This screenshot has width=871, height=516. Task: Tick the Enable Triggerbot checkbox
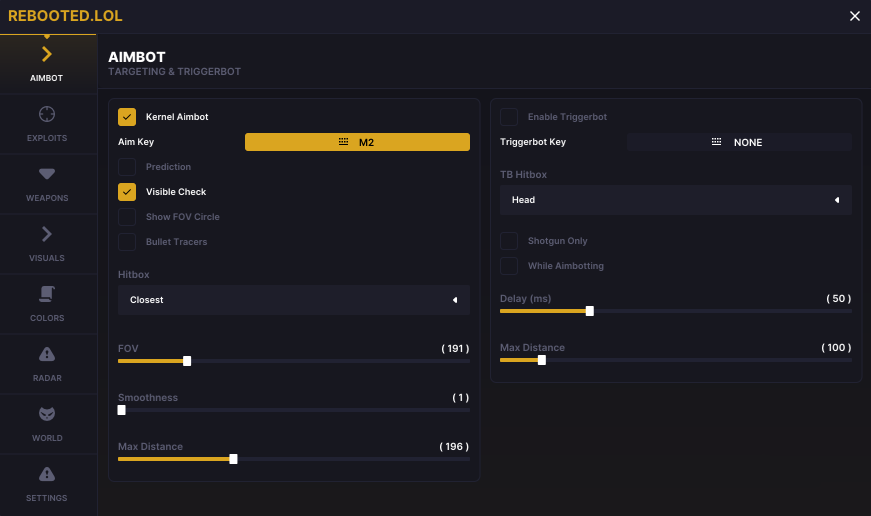[x=509, y=117]
